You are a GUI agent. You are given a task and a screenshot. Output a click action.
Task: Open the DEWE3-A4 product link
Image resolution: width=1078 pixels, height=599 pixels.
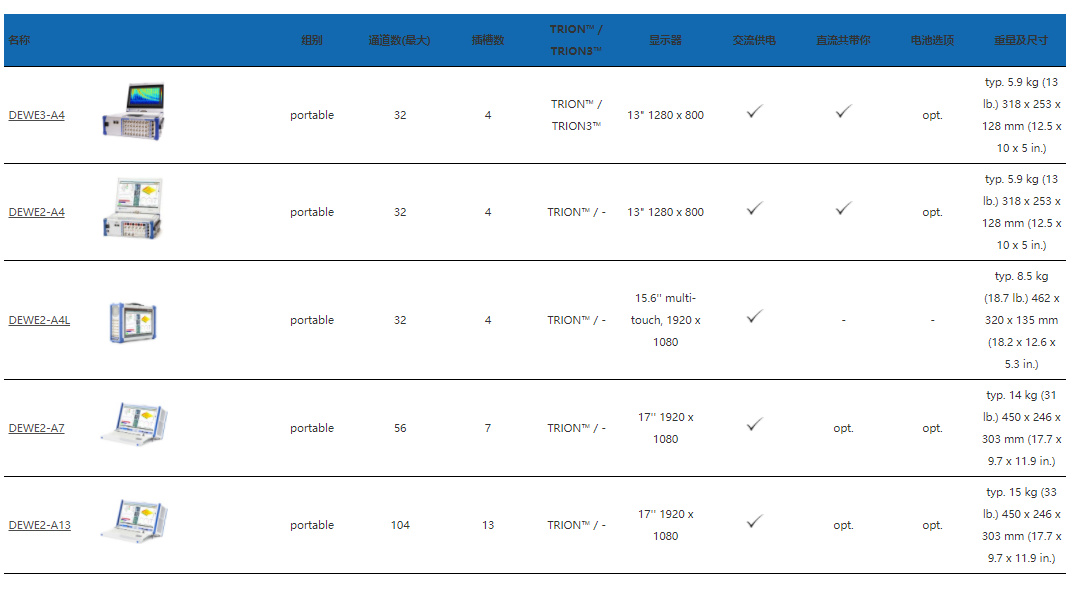[36, 116]
